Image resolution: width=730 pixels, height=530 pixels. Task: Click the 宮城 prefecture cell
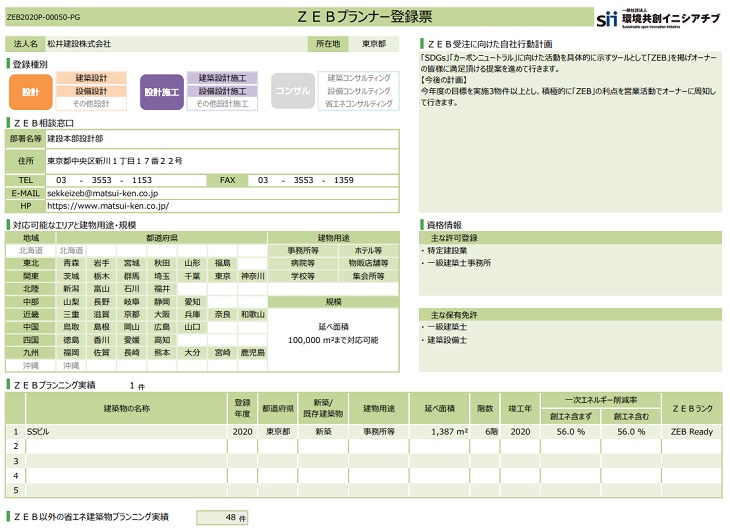[x=132, y=263]
